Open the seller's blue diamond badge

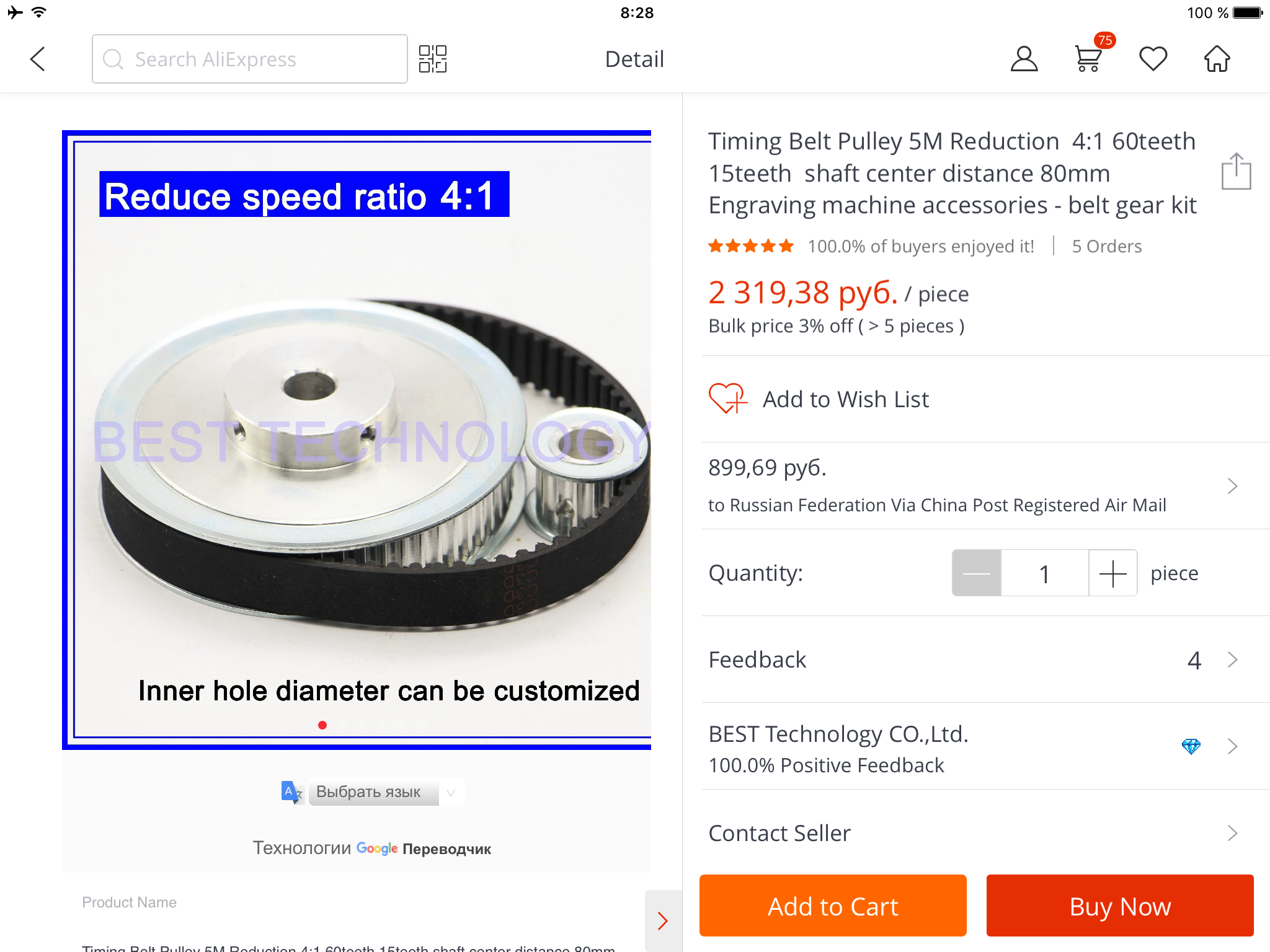pos(1191,746)
